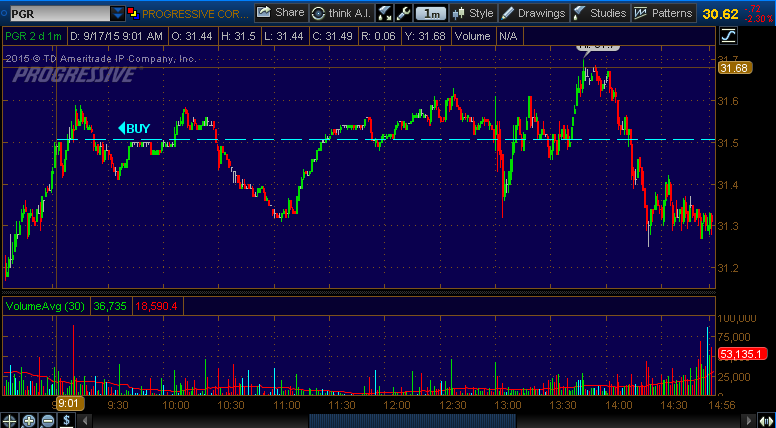This screenshot has height=428, width=776.
Task: Click the yellow symbol action icon
Action: [x=134, y=13]
